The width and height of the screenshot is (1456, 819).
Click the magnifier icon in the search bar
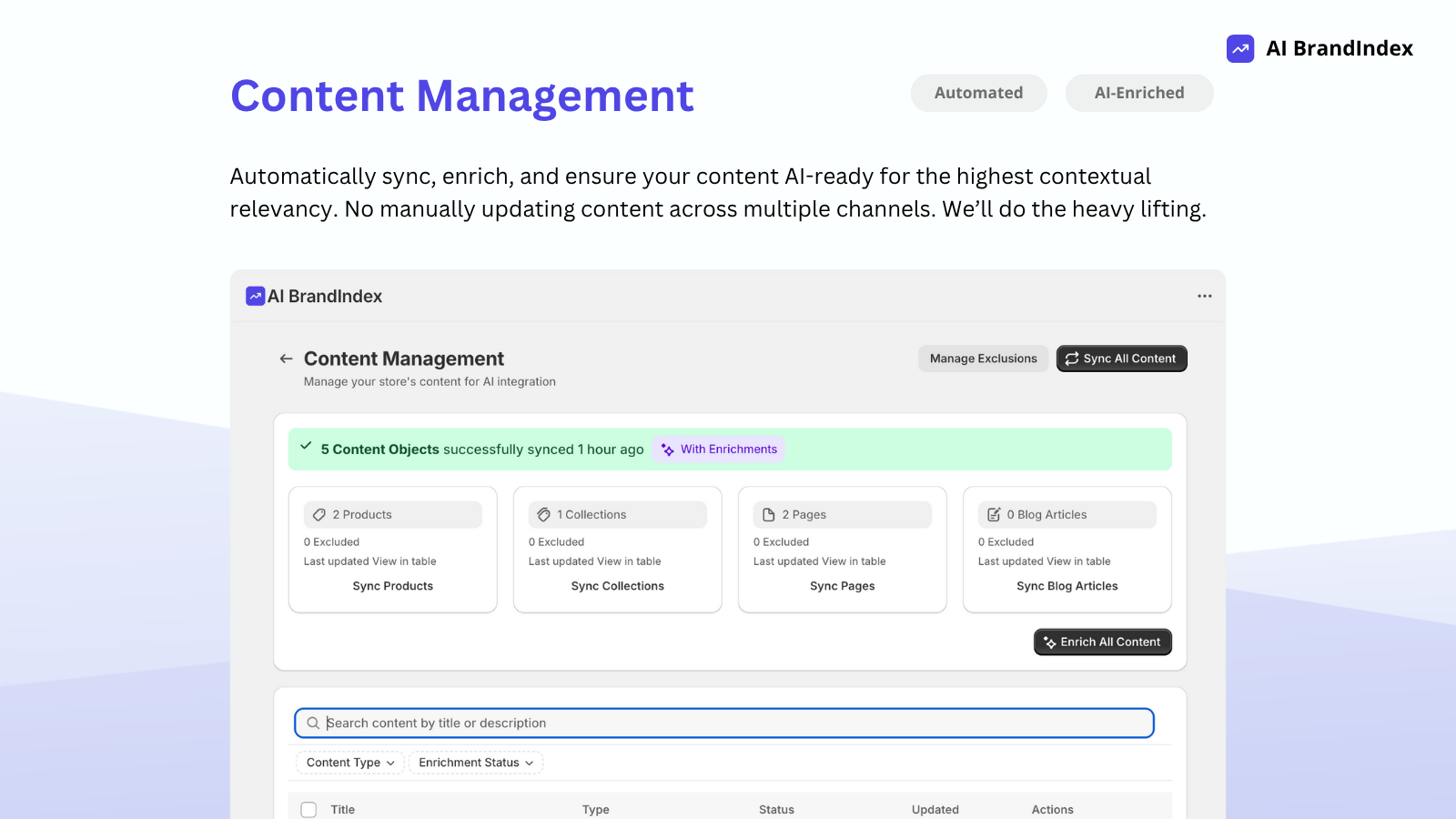click(313, 723)
